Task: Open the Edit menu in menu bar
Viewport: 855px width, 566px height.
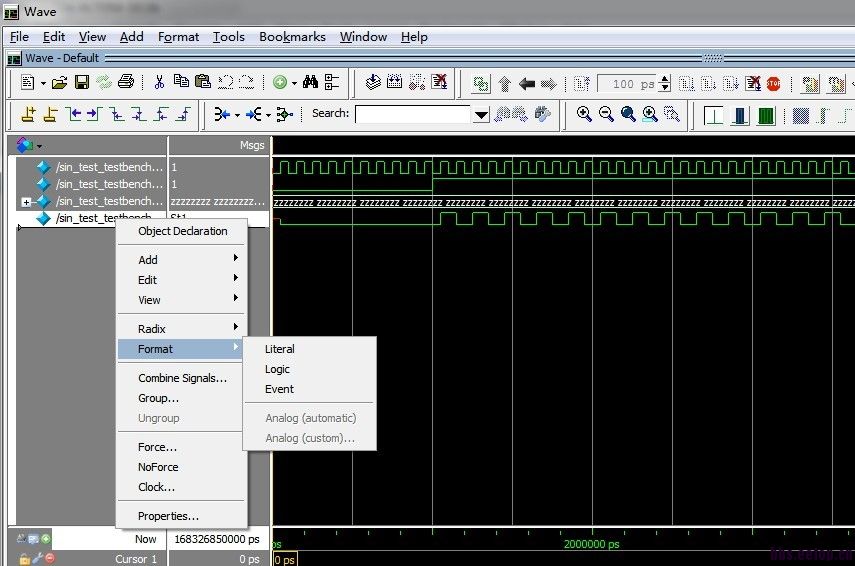Action: (53, 37)
